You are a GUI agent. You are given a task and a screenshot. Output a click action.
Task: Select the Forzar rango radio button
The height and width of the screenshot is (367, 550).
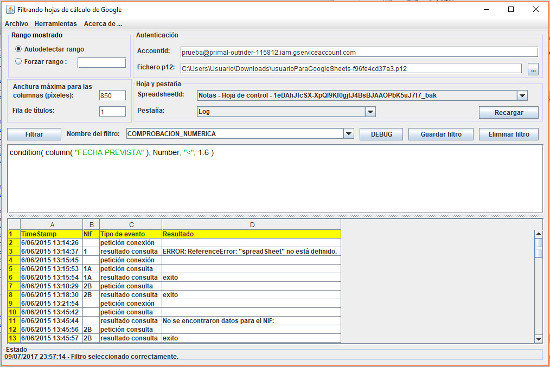[18, 62]
